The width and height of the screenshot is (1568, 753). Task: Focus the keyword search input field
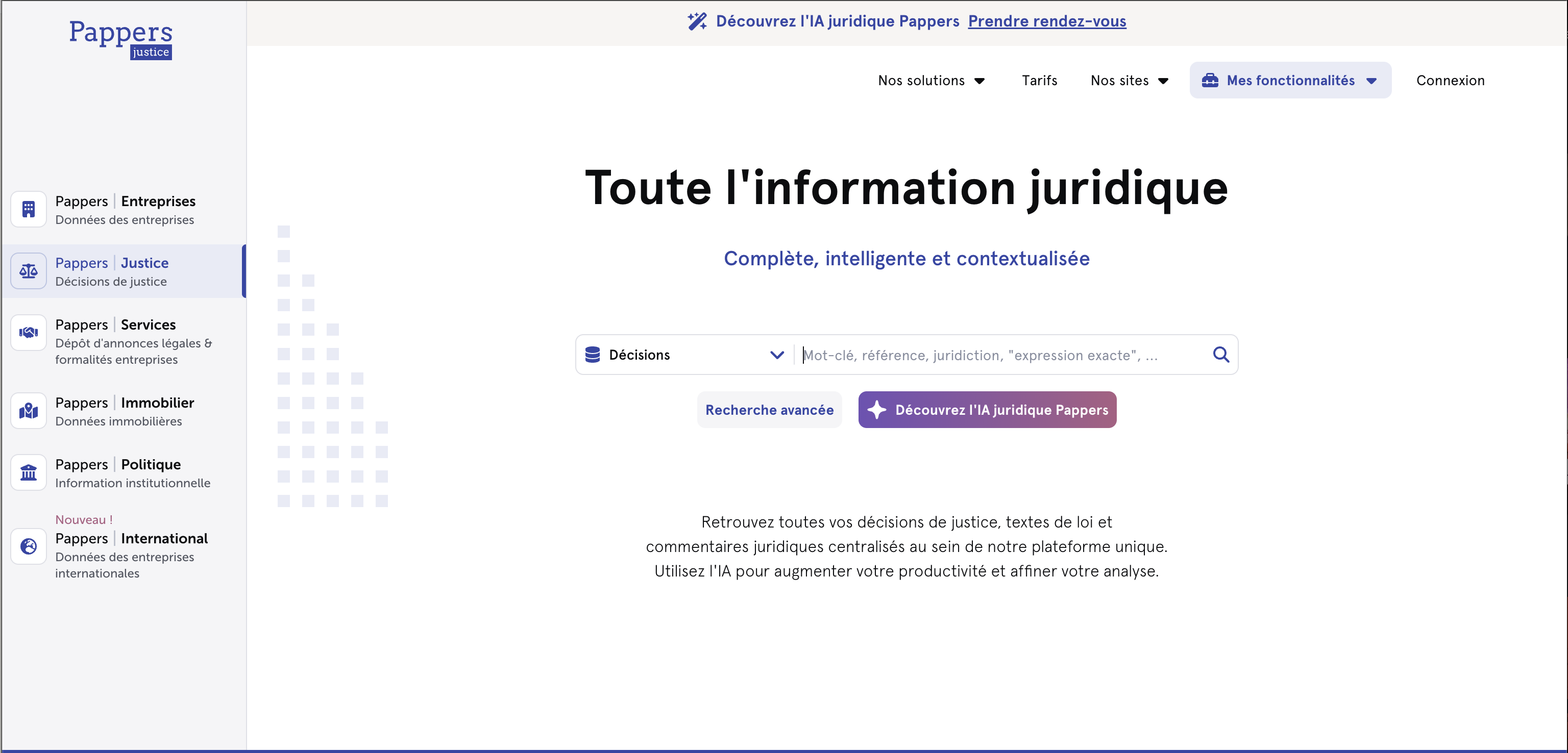[1001, 355]
